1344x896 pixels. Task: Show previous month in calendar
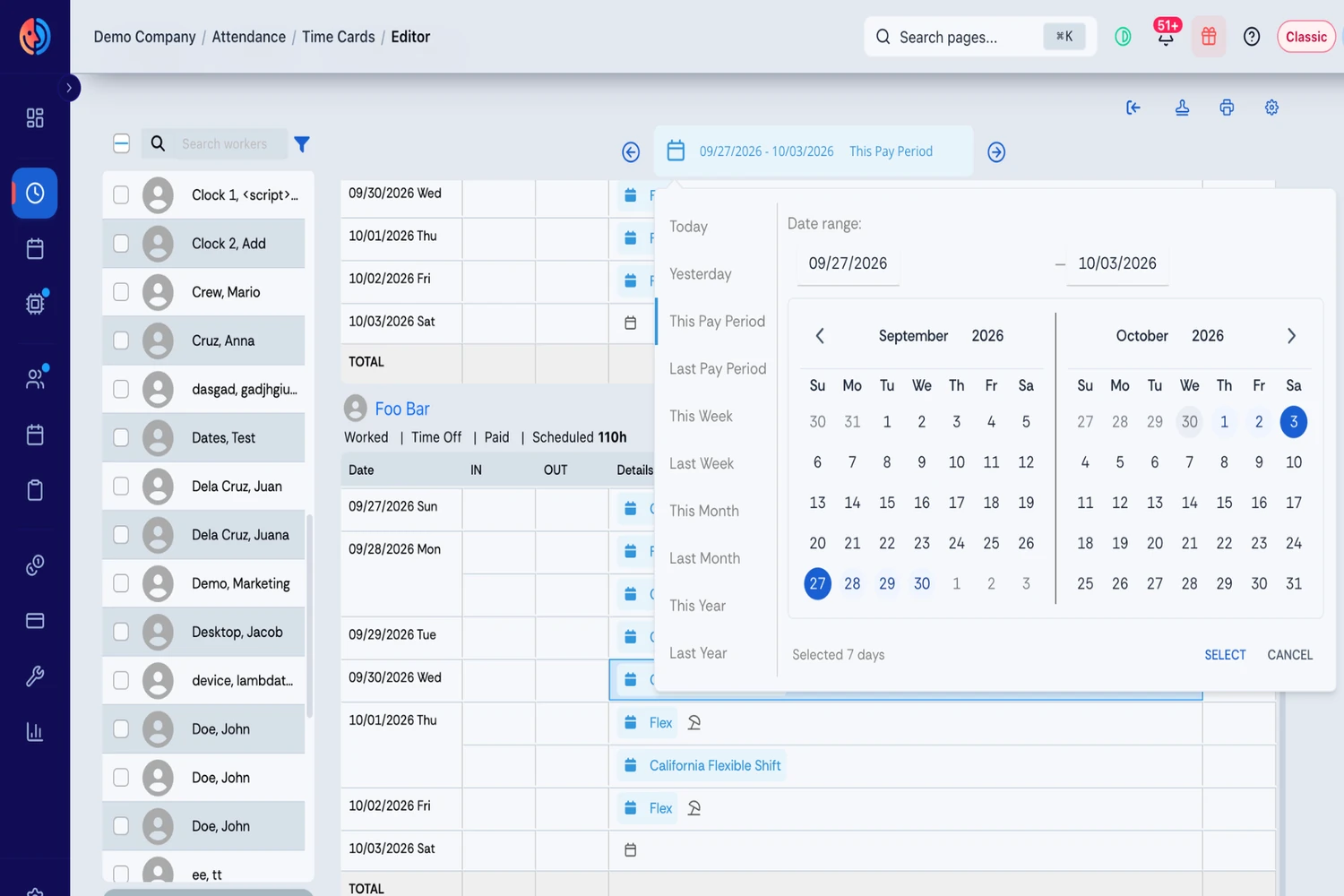[819, 336]
